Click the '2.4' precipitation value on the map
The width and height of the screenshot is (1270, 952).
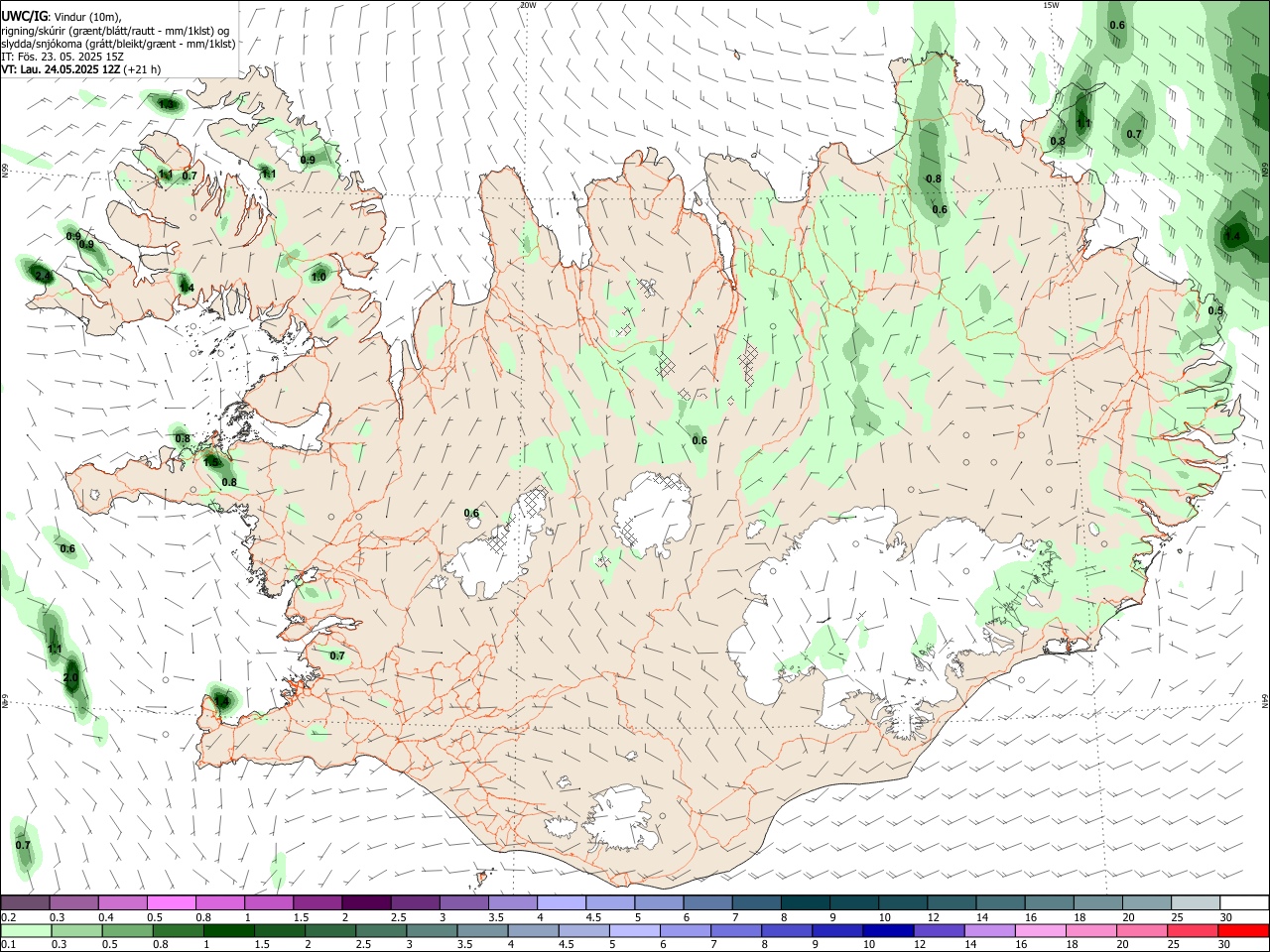click(43, 275)
